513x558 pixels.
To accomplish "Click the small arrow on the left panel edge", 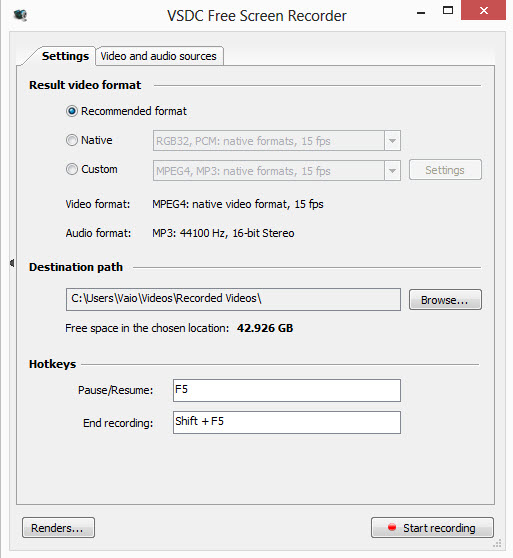I will 12,263.
